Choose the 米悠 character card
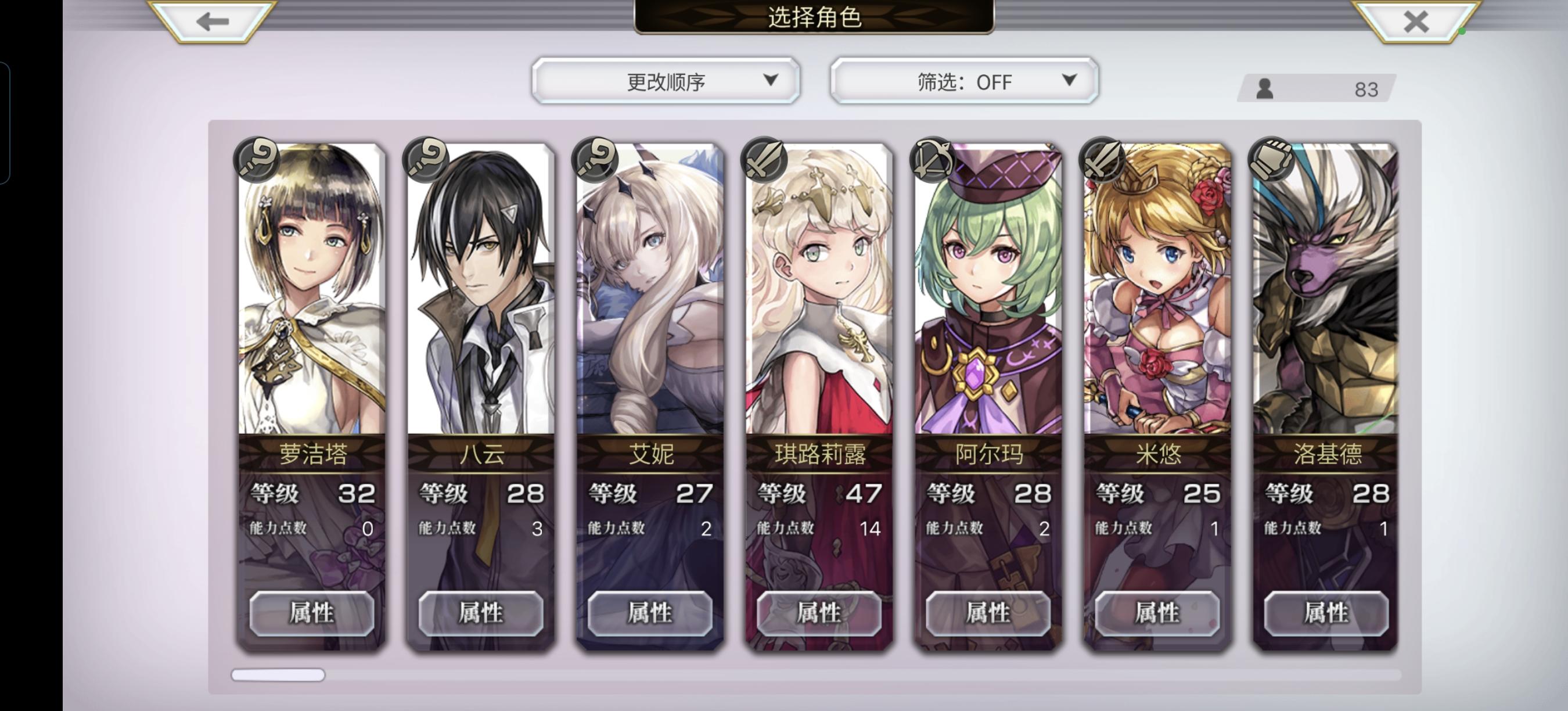This screenshot has height=711, width=1568. coord(1157,397)
